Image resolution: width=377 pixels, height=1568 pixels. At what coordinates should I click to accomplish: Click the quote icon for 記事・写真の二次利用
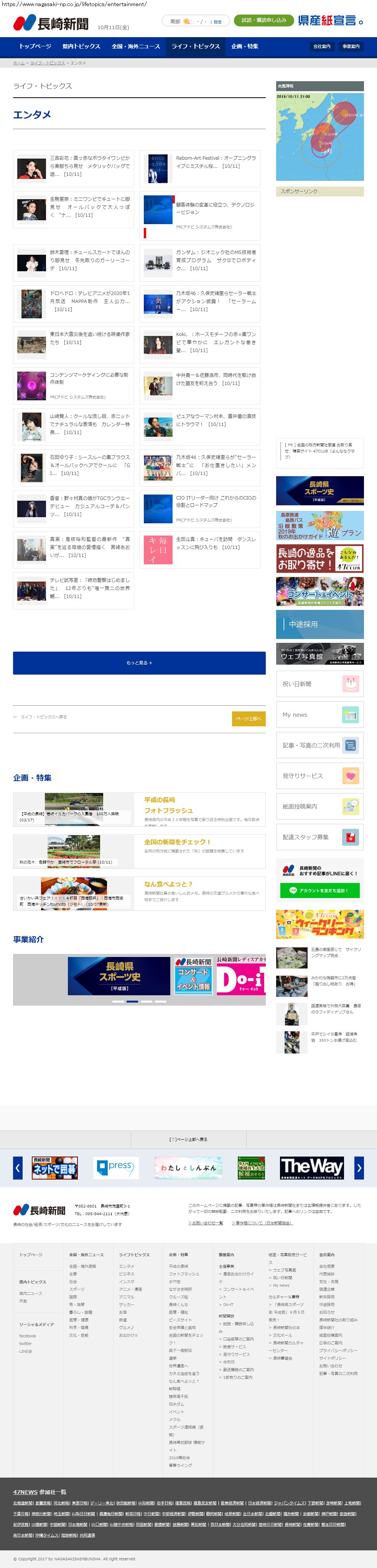point(351,745)
